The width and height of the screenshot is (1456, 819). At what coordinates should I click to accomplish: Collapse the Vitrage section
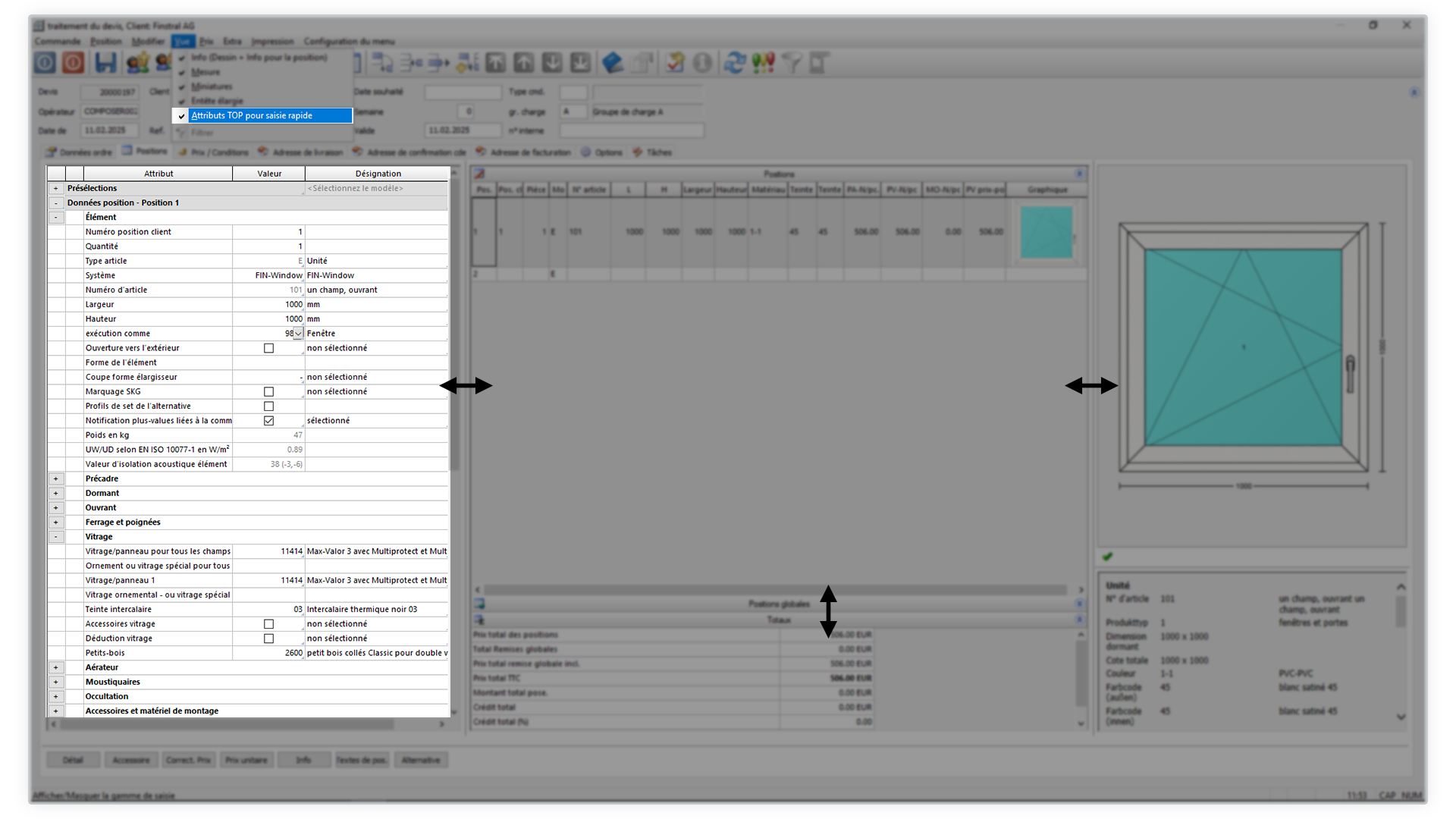coord(55,536)
